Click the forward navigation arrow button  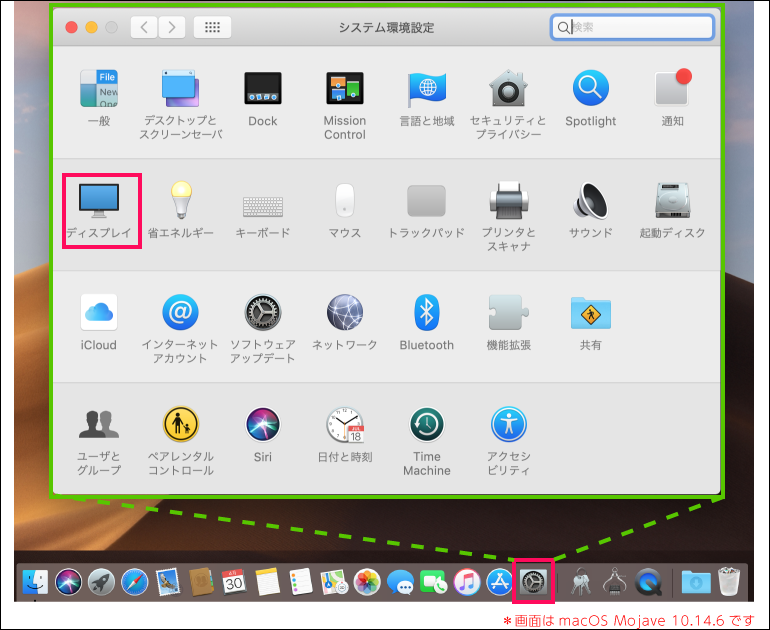(171, 27)
